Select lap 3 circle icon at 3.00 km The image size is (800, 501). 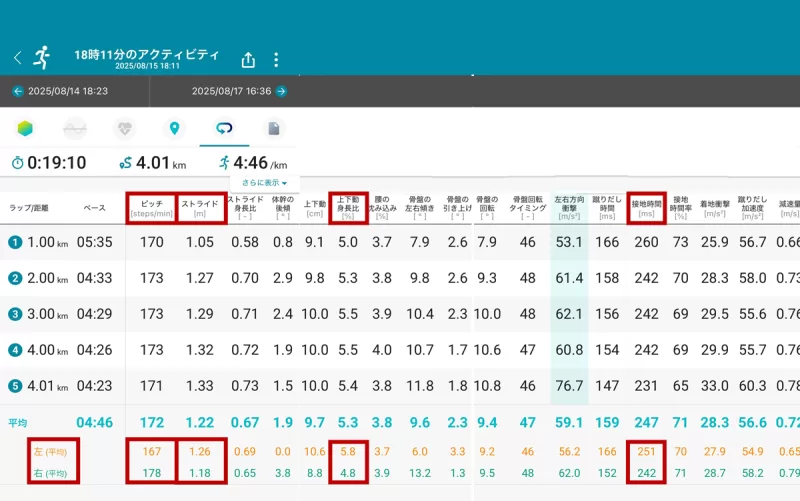(15, 314)
